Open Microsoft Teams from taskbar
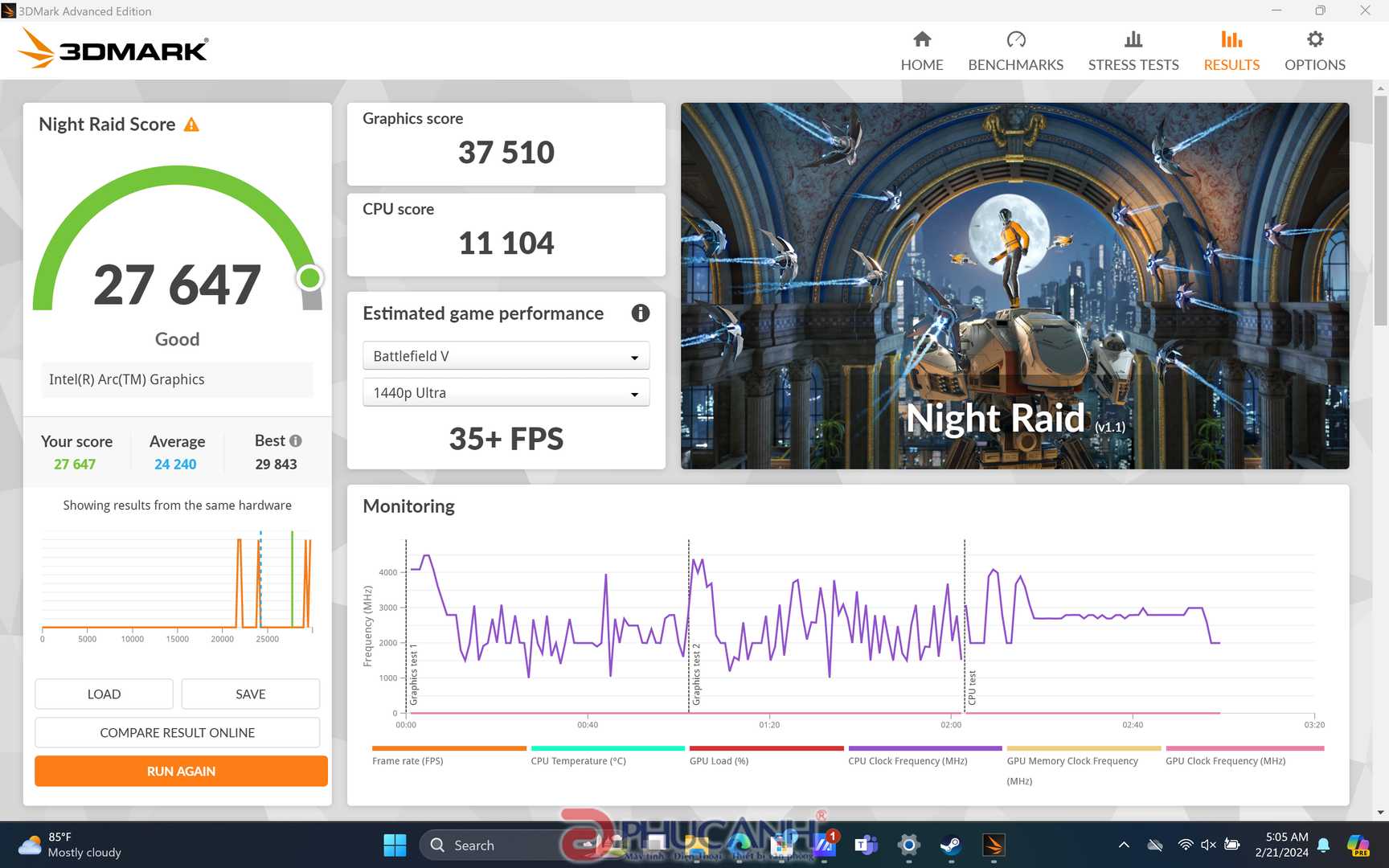This screenshot has height=868, width=1389. [866, 845]
